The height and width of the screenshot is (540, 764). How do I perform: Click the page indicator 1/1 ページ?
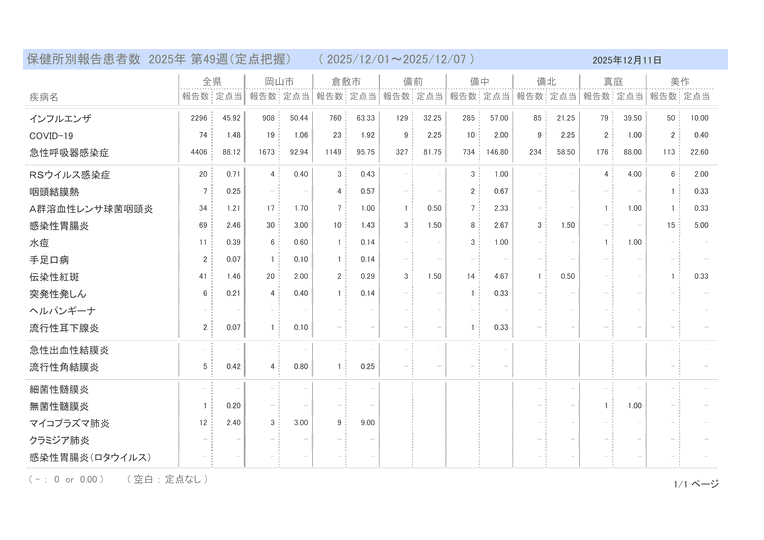point(696,484)
